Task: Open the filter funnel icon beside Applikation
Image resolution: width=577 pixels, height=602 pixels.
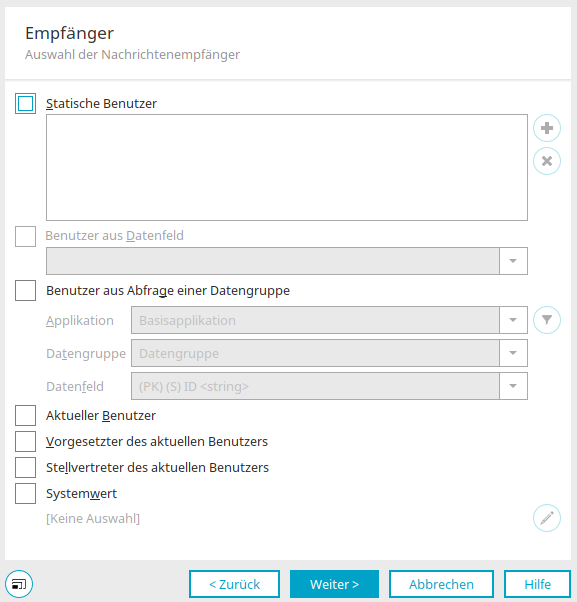Action: click(547, 320)
